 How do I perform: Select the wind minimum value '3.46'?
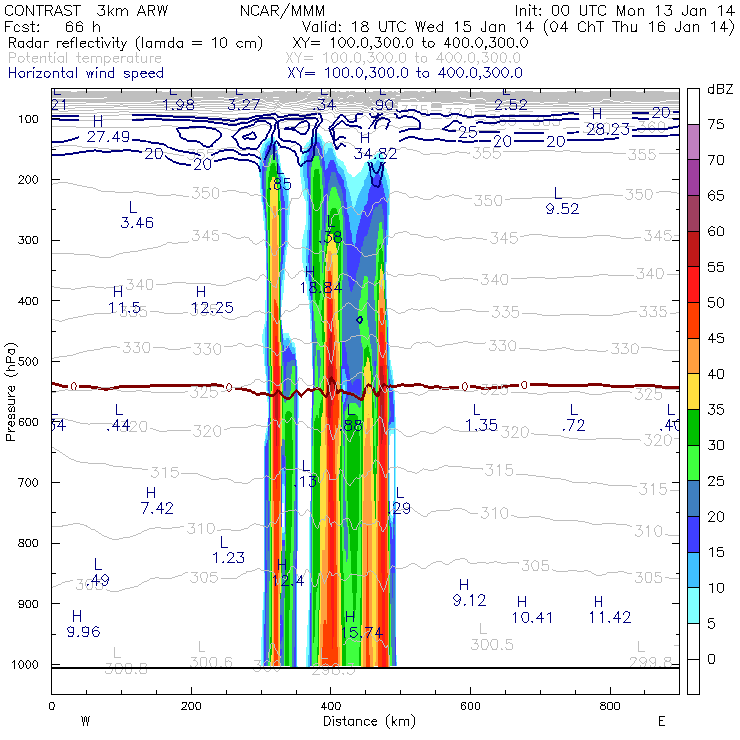[x=137, y=223]
